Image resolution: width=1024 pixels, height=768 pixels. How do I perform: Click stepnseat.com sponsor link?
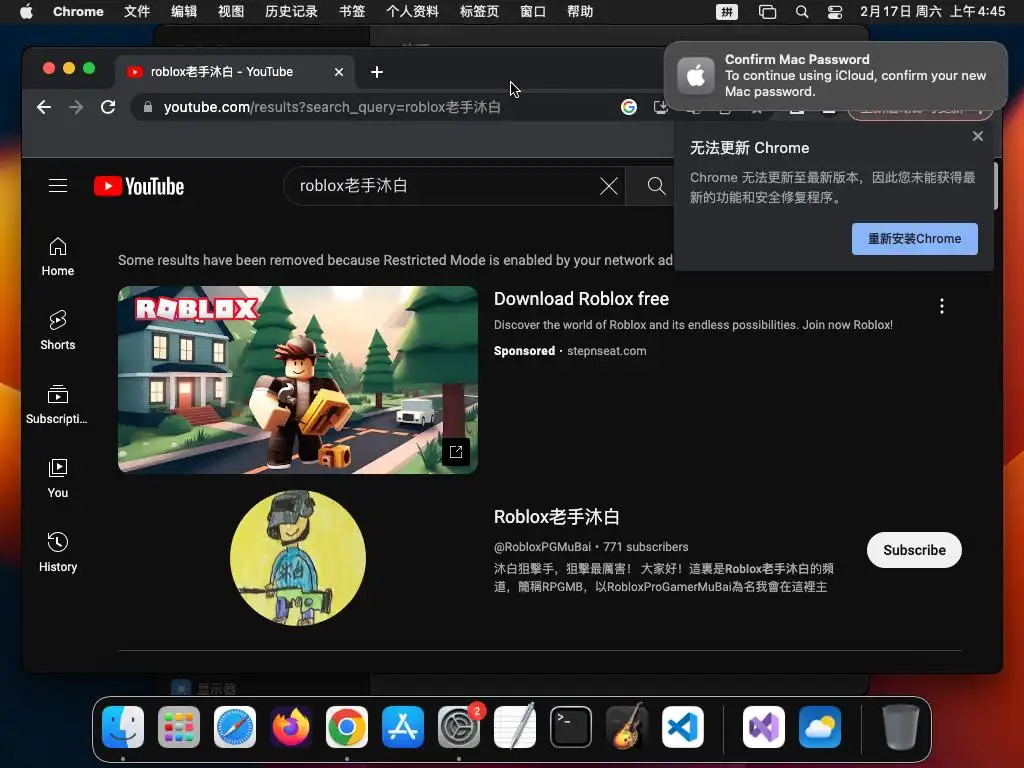[x=607, y=351]
